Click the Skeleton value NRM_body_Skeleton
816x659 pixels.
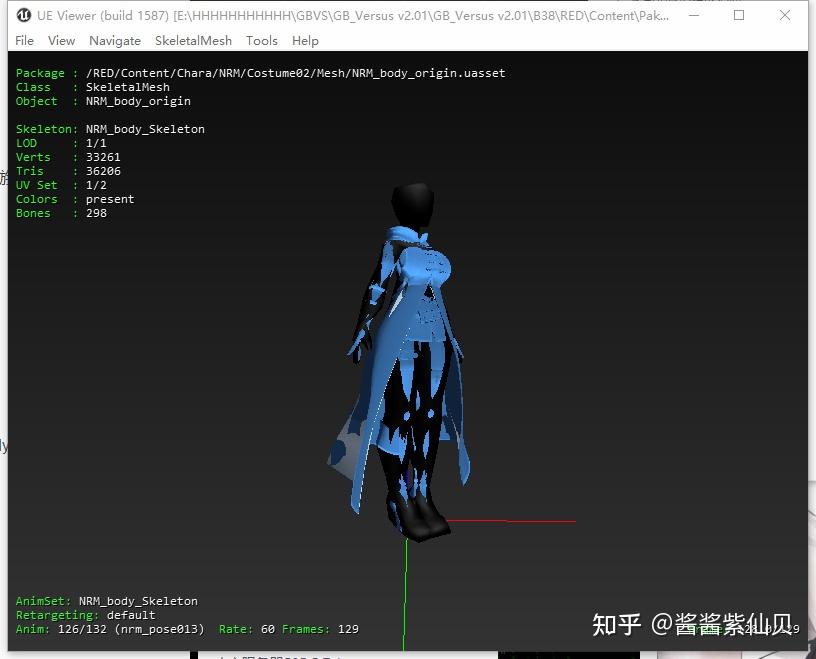click(x=145, y=129)
